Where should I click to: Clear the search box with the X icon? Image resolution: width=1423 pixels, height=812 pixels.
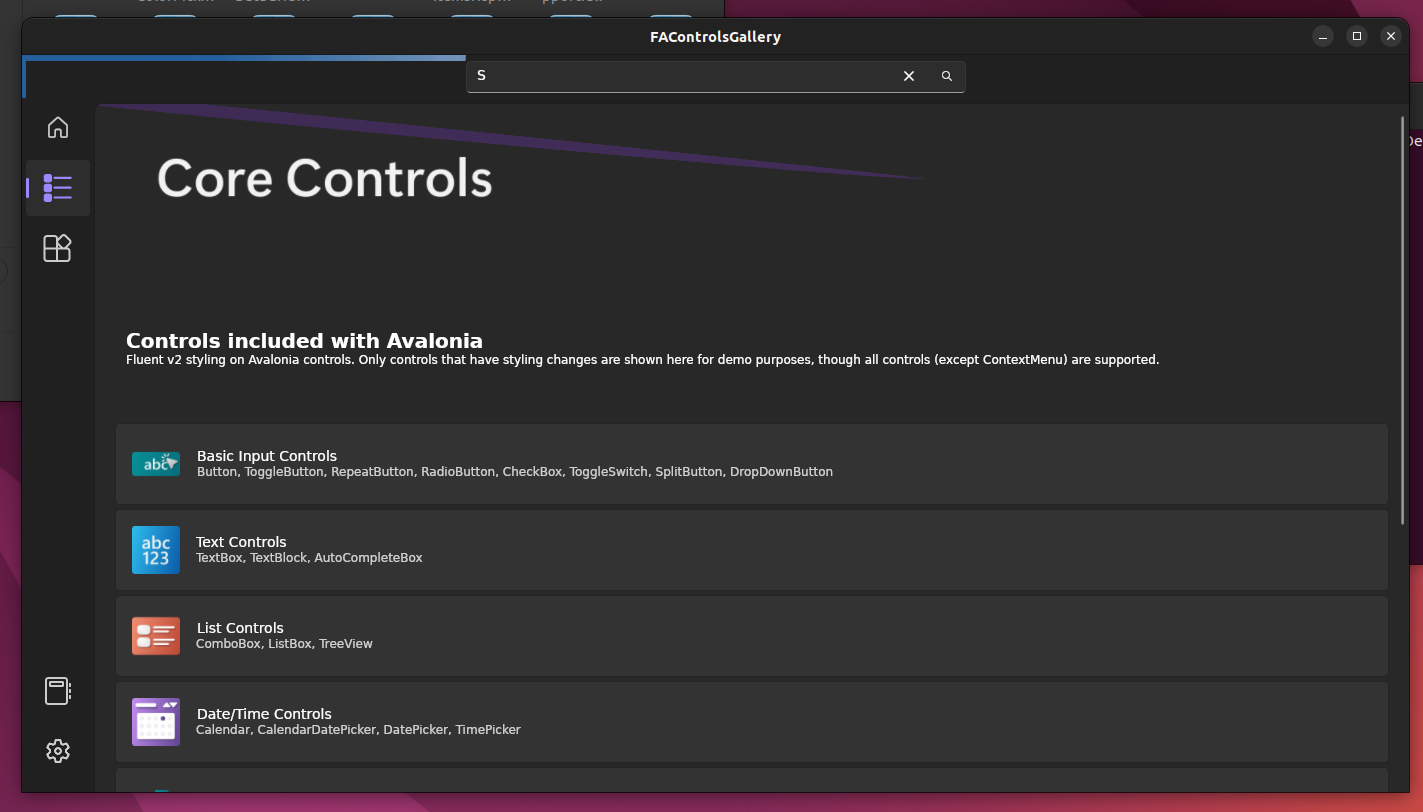908,75
